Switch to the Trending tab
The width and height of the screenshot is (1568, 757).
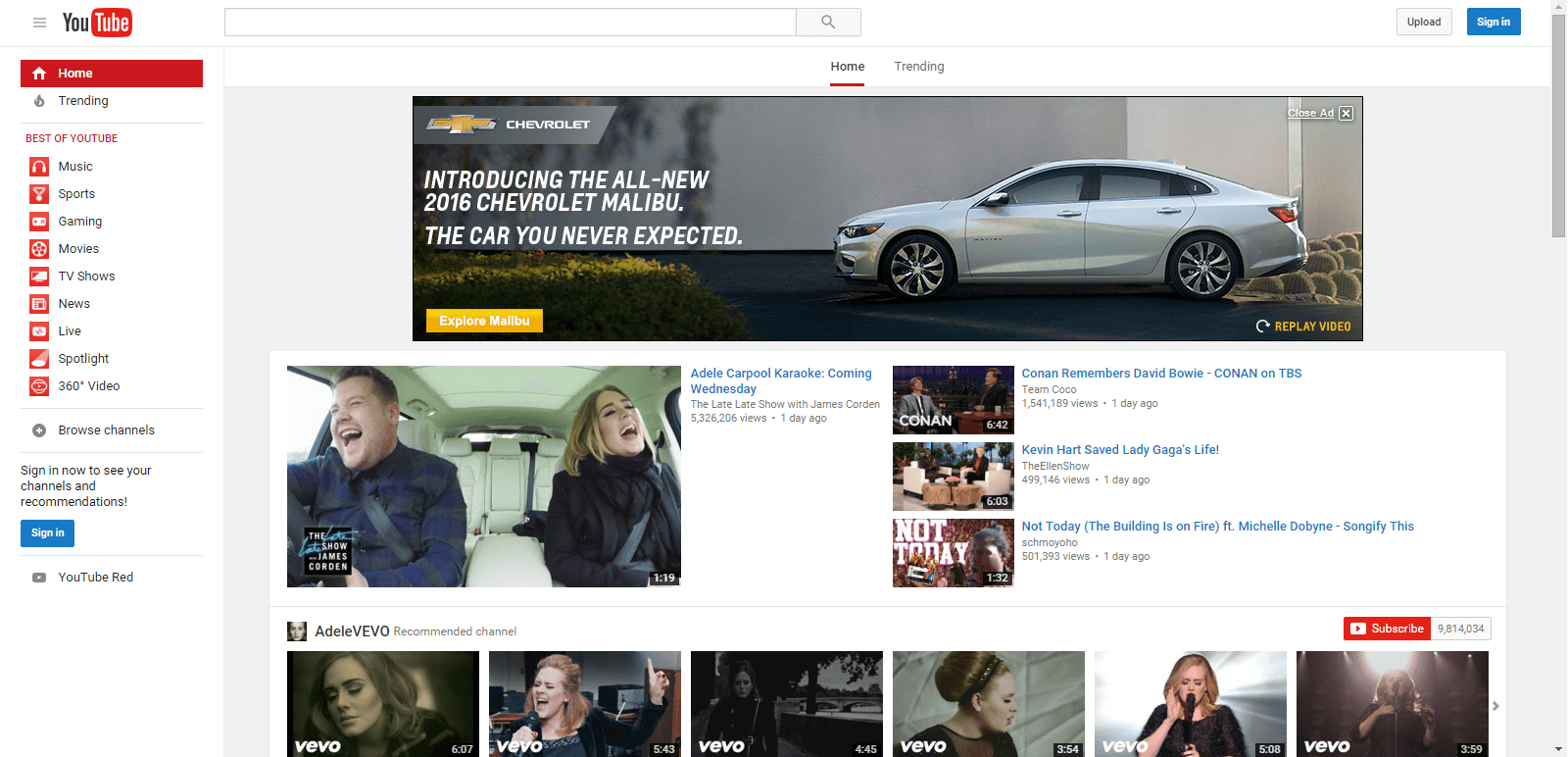click(x=919, y=67)
